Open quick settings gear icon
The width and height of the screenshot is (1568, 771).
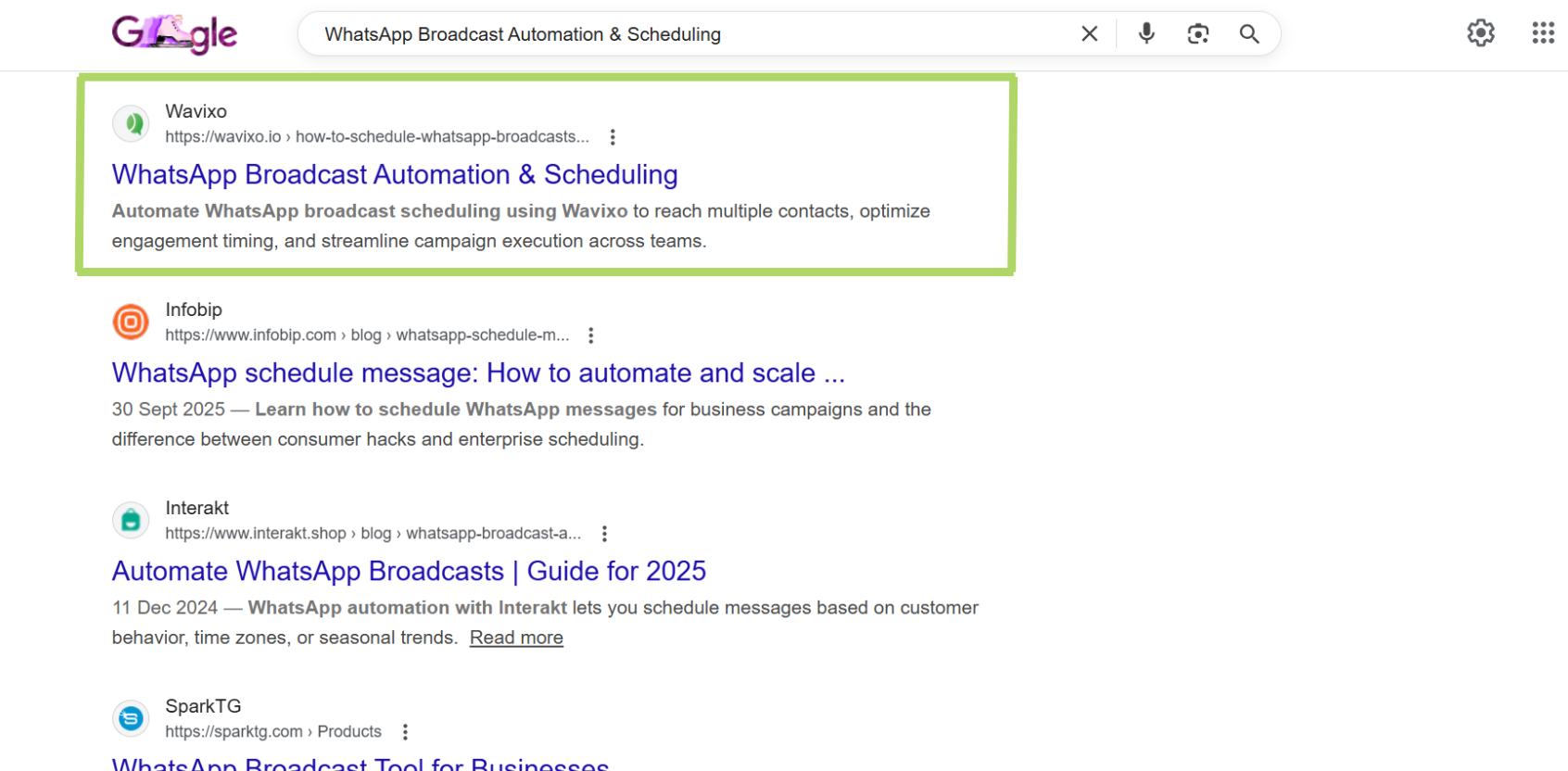(1480, 33)
